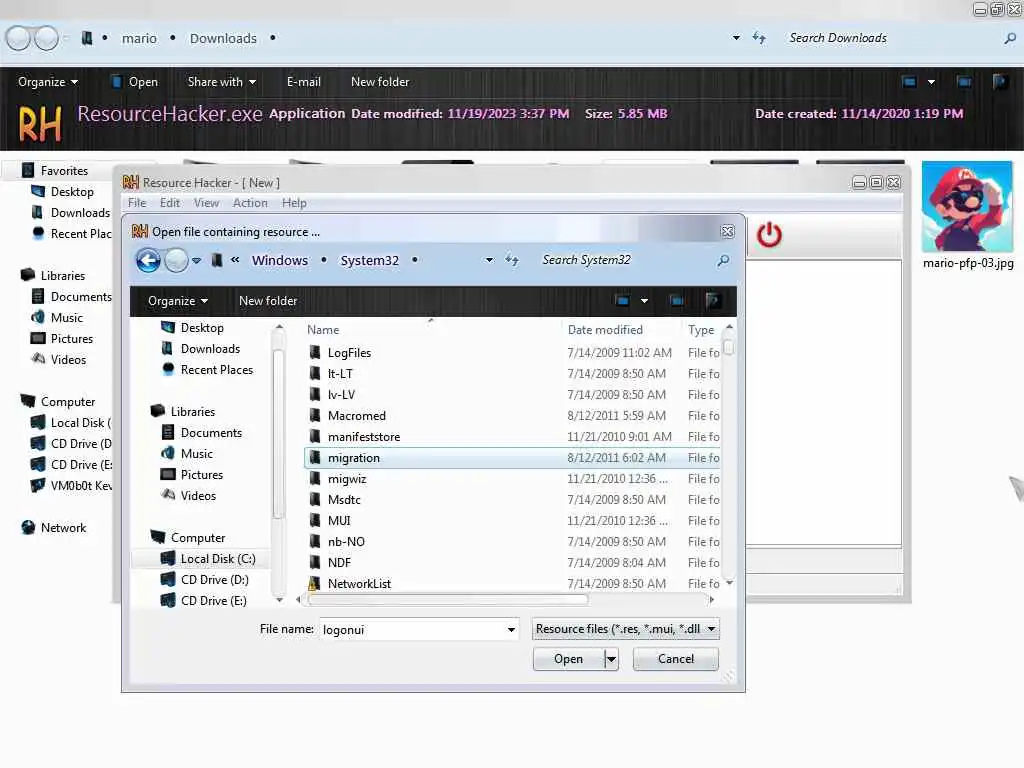Click the Name column header

(x=323, y=330)
